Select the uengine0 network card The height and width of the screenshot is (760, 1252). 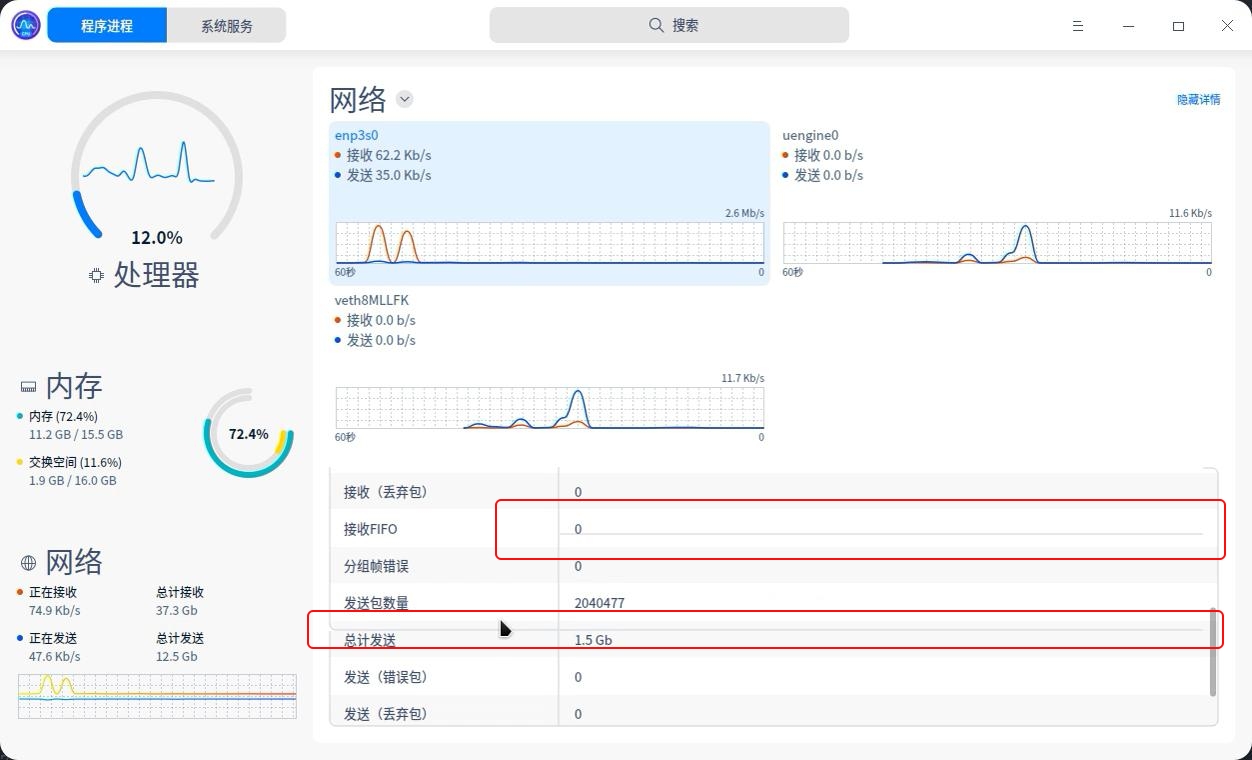pos(997,203)
